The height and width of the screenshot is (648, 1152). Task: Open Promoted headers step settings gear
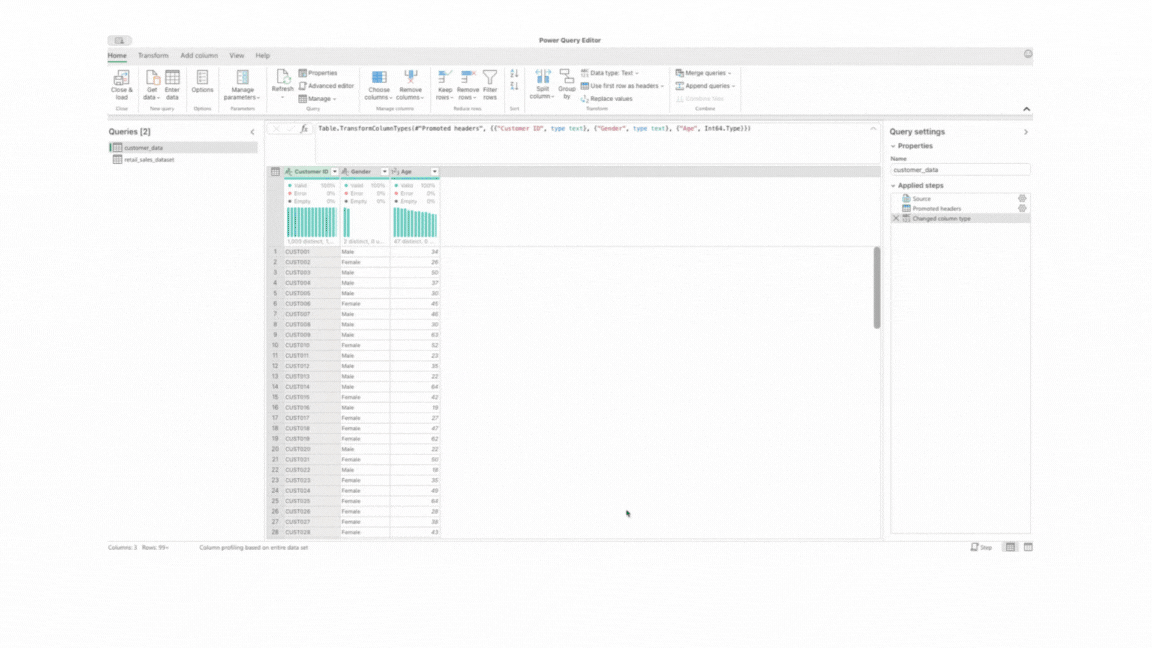(x=1022, y=209)
